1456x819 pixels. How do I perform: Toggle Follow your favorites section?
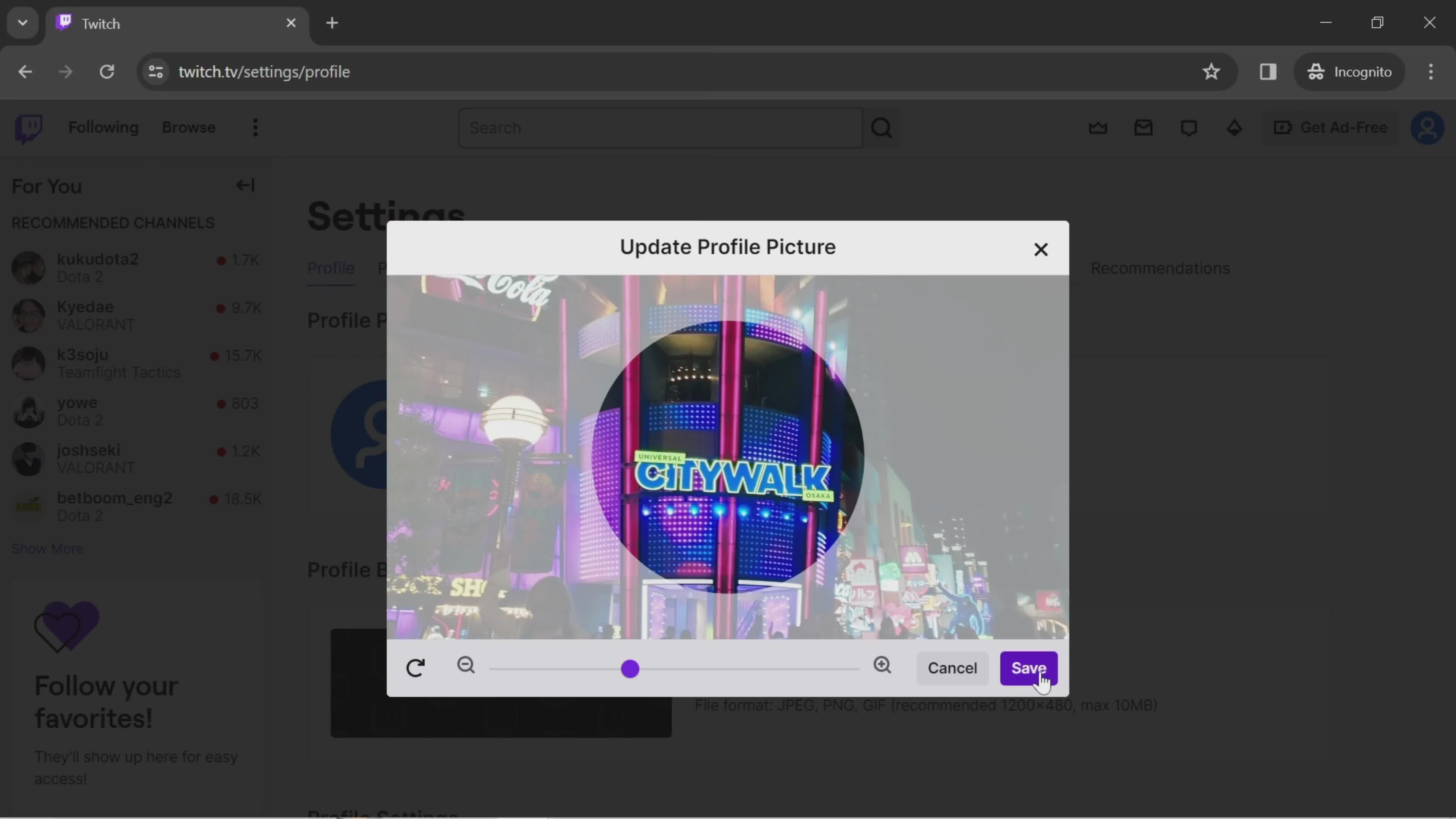coord(245,185)
